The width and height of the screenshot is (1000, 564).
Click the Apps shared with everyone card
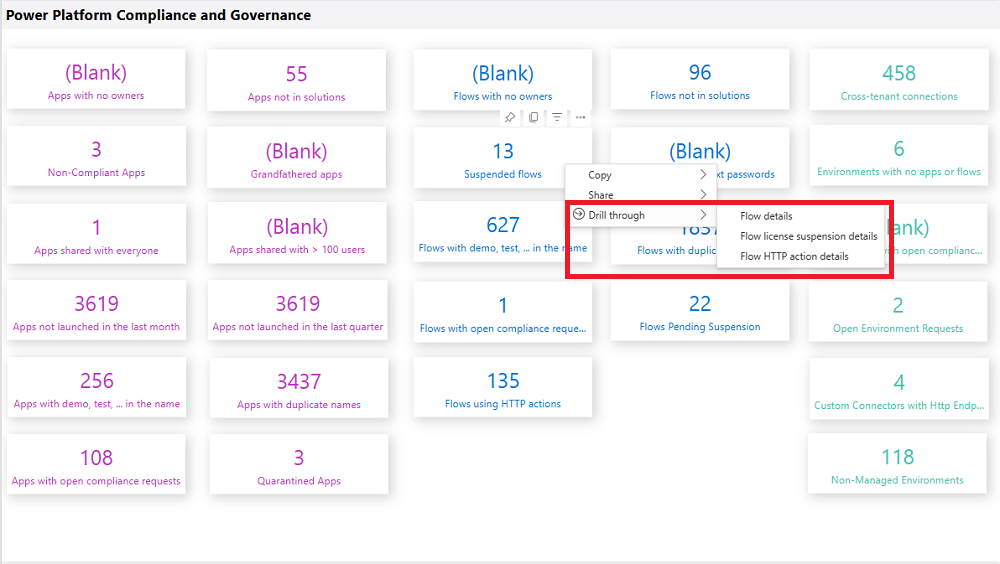96,234
